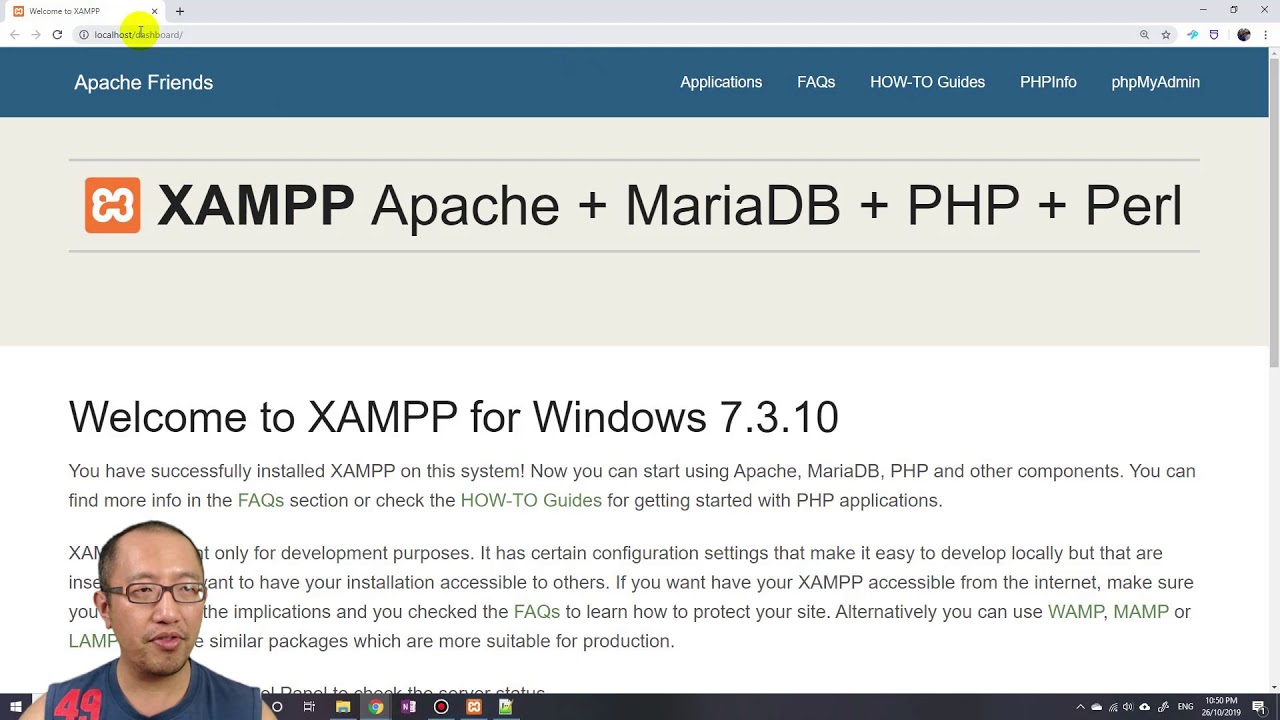The image size is (1280, 720).
Task: Open the volume icon in system tray
Action: click(x=1128, y=707)
